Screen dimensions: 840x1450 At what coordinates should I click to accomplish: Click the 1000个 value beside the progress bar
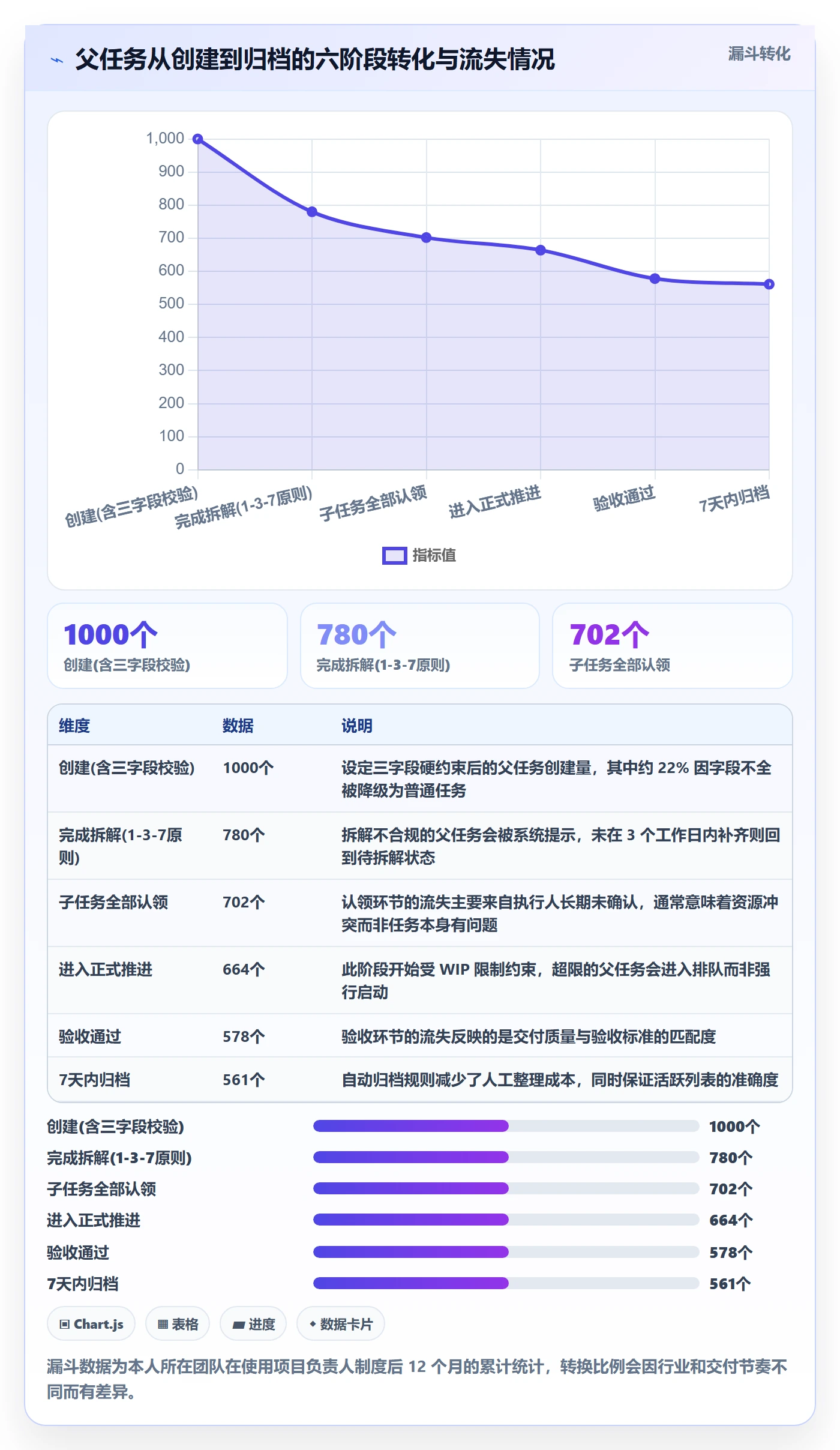(x=734, y=1127)
